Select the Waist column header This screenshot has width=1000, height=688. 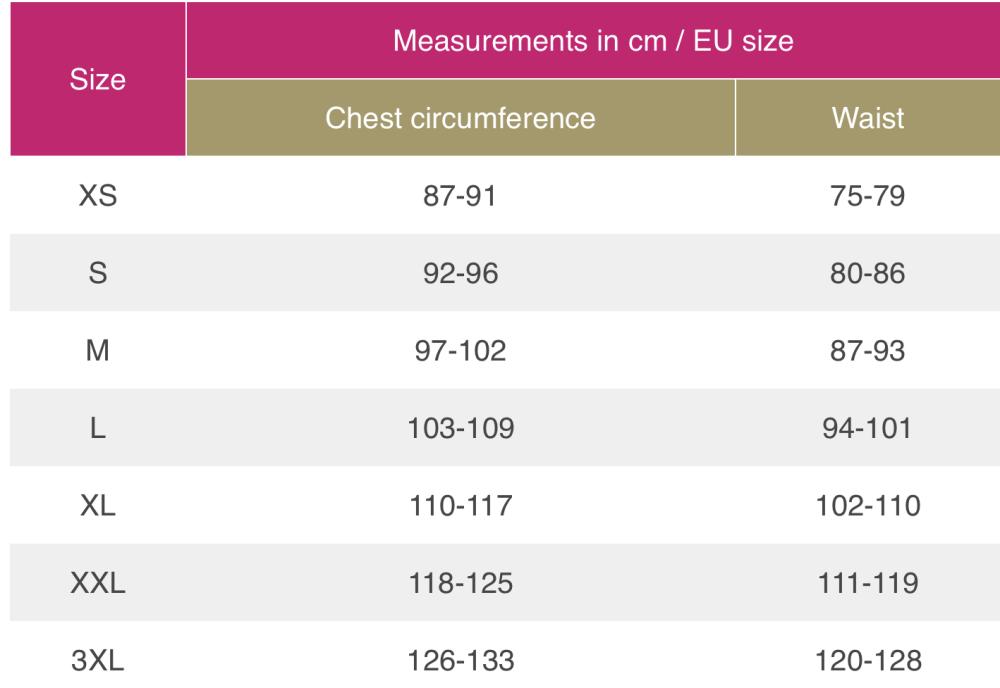(x=867, y=119)
